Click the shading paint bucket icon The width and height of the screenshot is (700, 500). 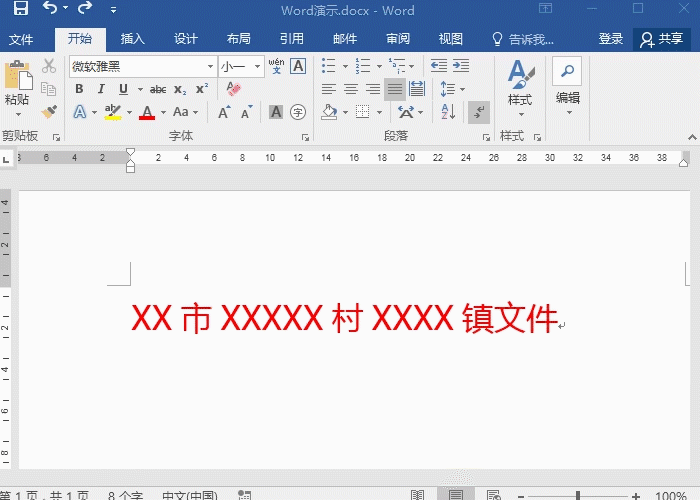pos(329,112)
